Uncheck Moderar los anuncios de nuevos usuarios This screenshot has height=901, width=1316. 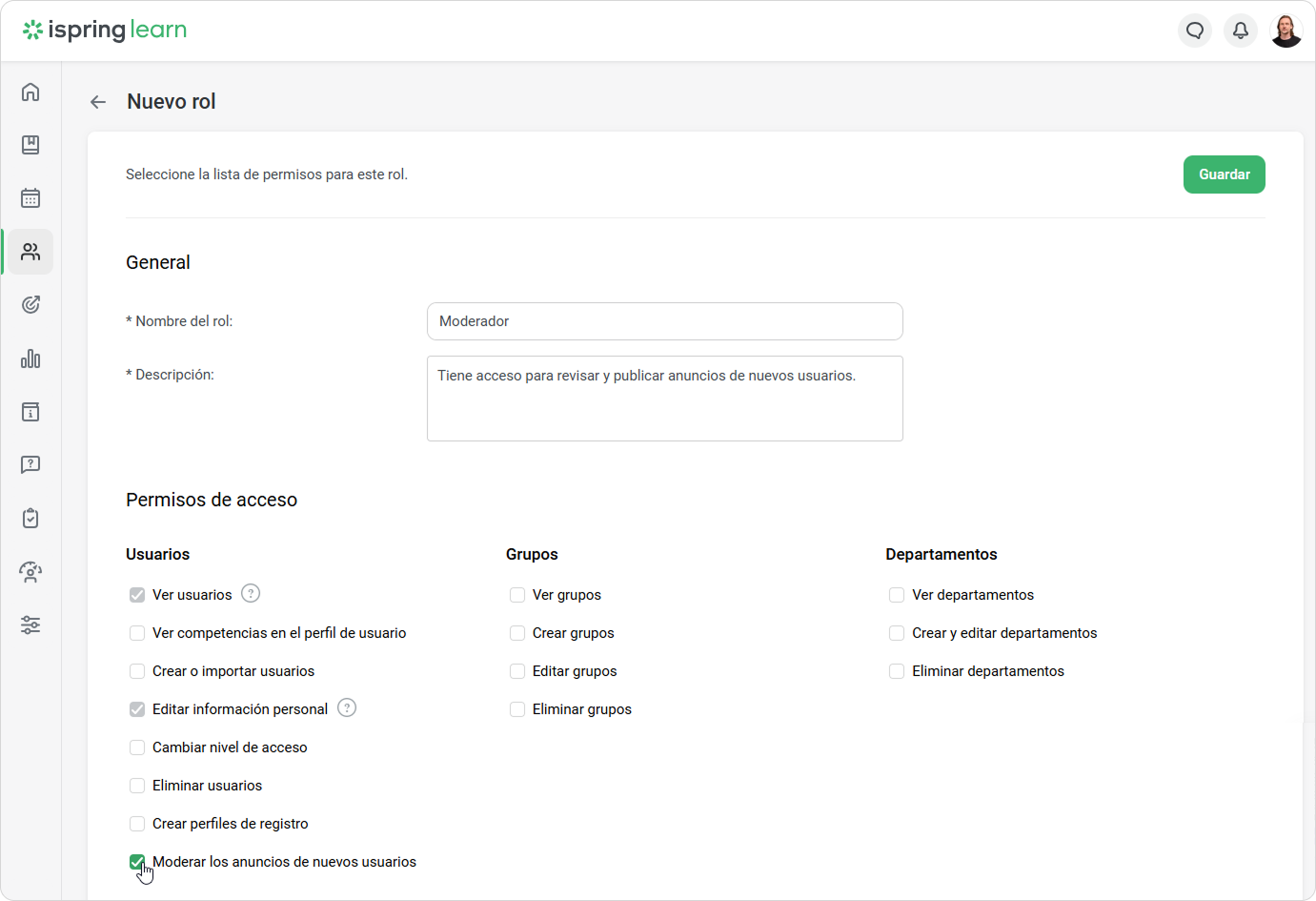(137, 862)
